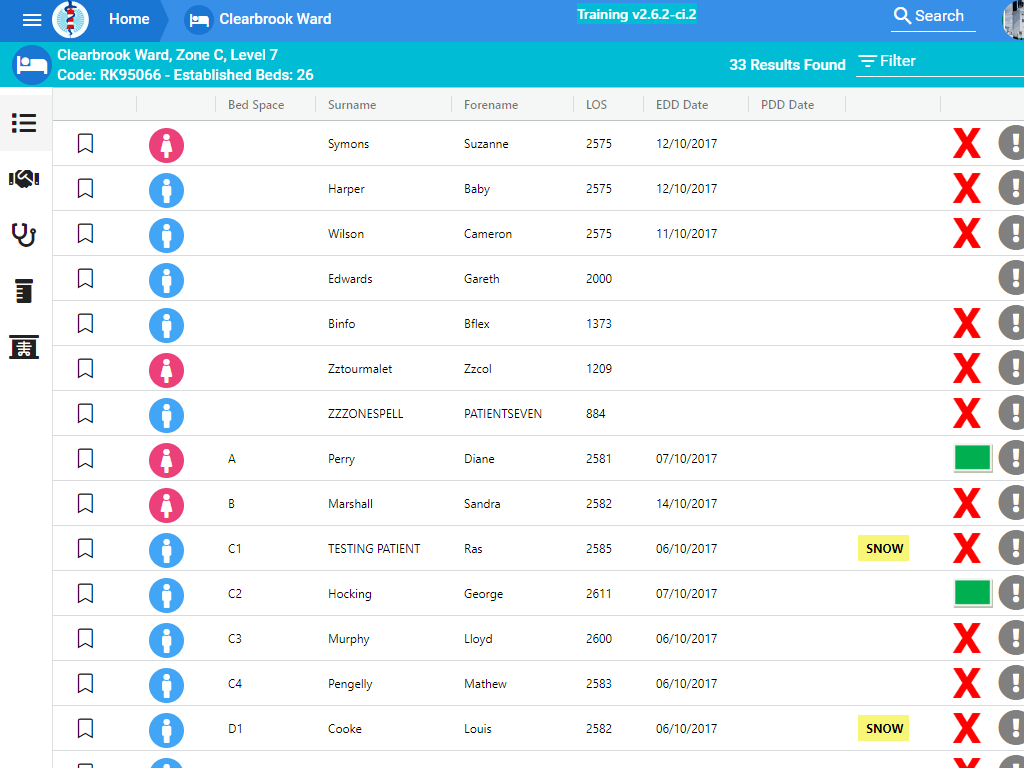Click the hospital logo in header
Viewport: 1024px width, 768px height.
(70, 19)
